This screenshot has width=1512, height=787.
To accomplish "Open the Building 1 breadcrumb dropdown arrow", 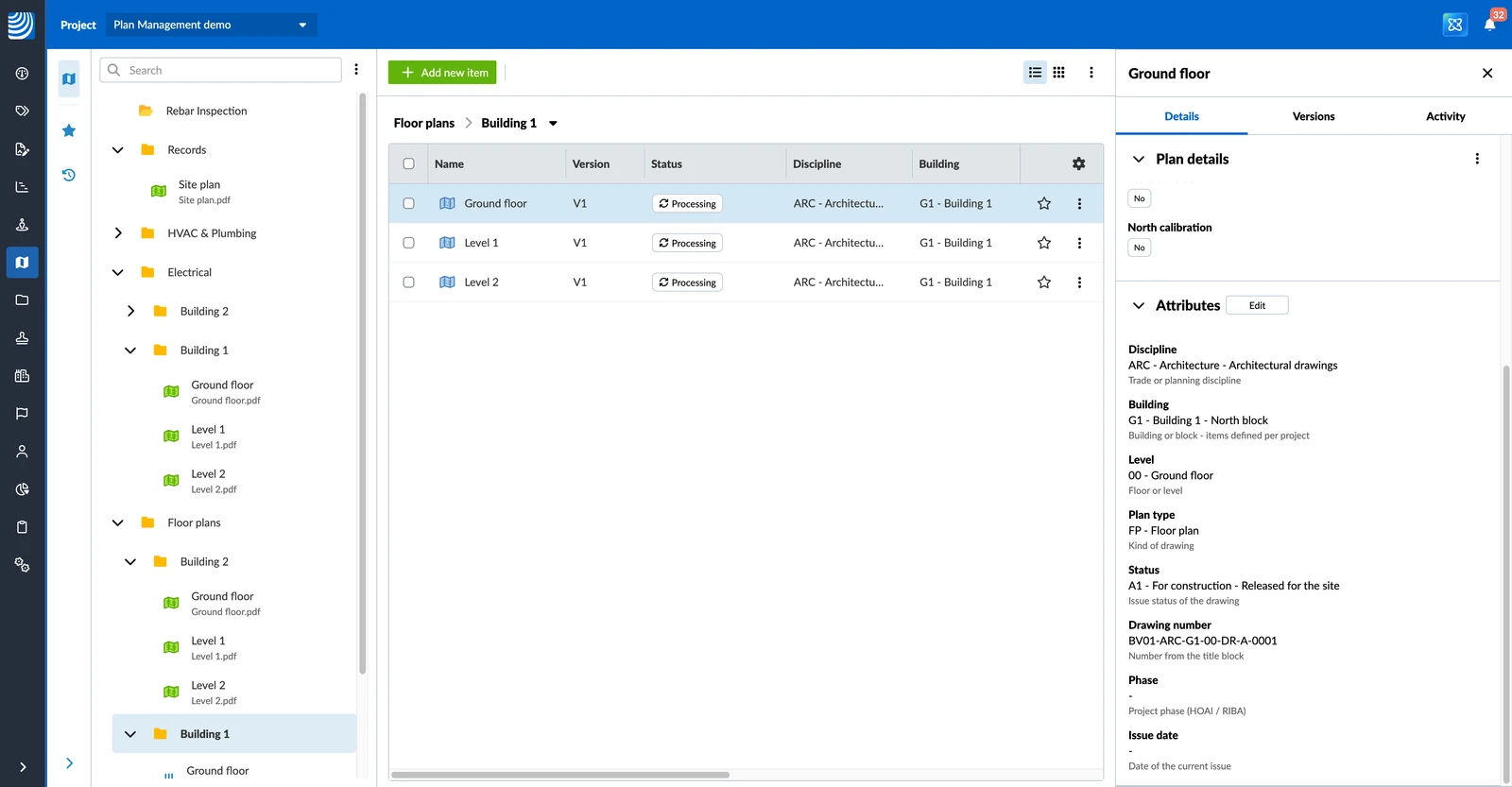I will click(554, 124).
